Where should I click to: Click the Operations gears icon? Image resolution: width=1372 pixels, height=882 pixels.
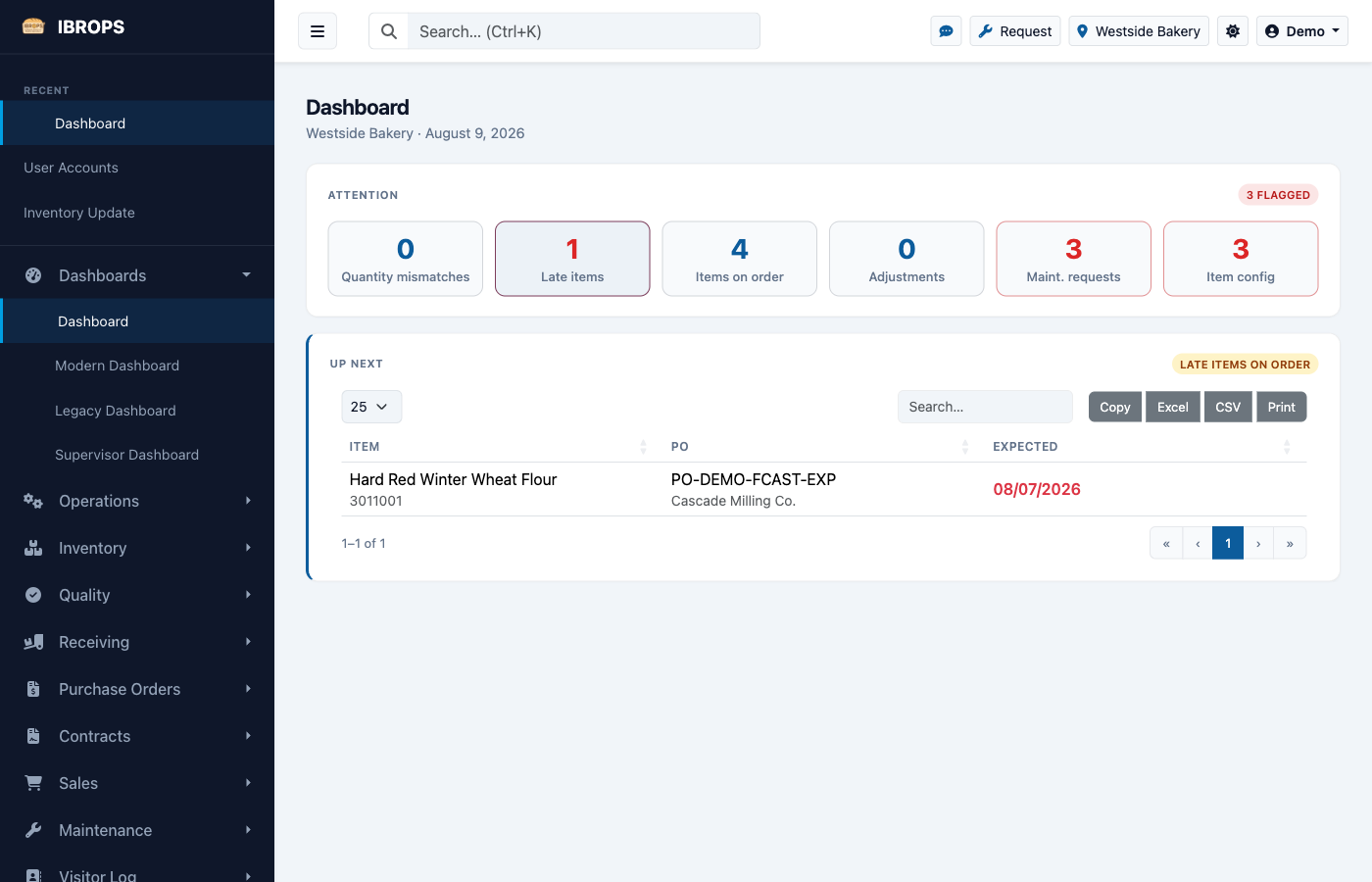[33, 501]
